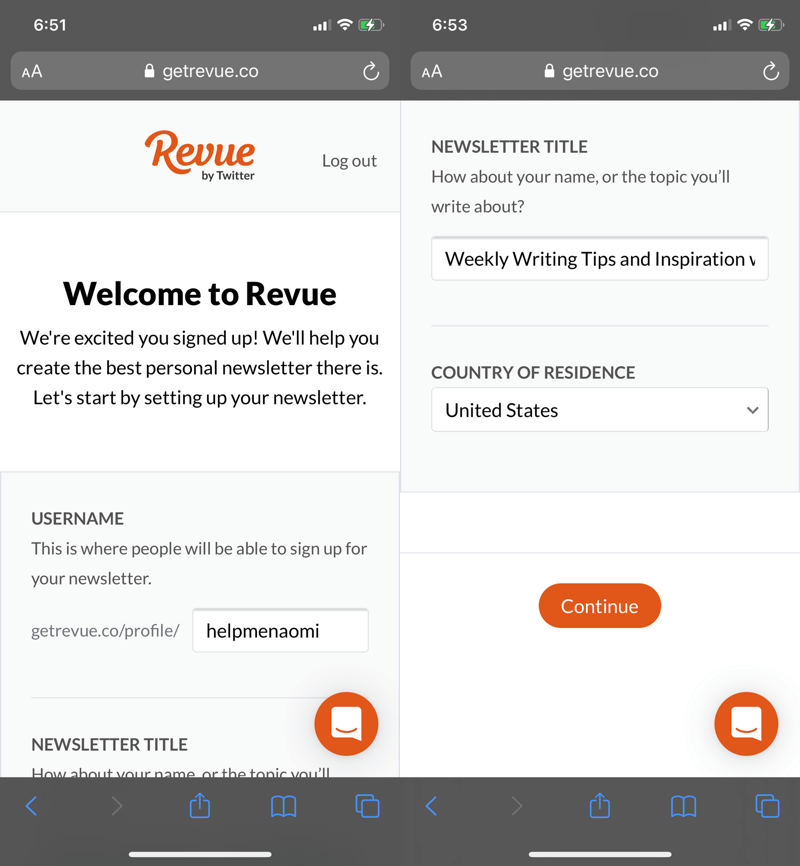Click the 'Welcome to Revue' heading

(200, 294)
